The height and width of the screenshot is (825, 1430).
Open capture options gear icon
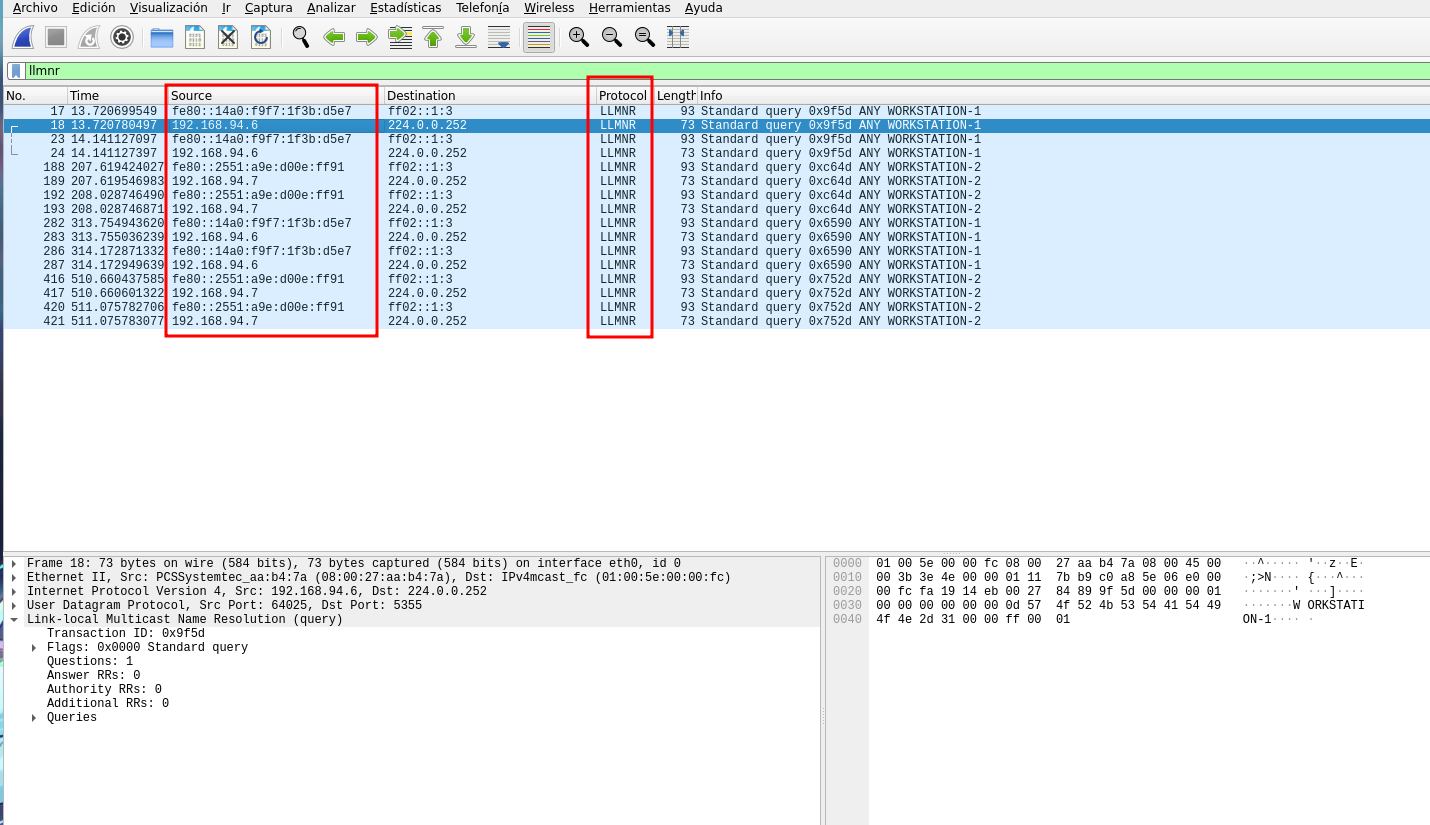click(x=122, y=38)
